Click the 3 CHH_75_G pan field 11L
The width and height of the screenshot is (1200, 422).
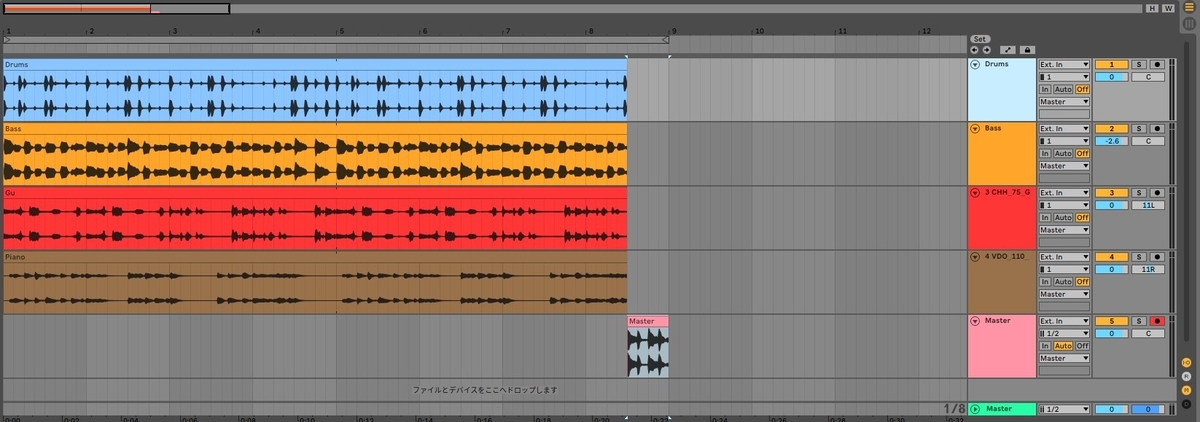click(1148, 205)
